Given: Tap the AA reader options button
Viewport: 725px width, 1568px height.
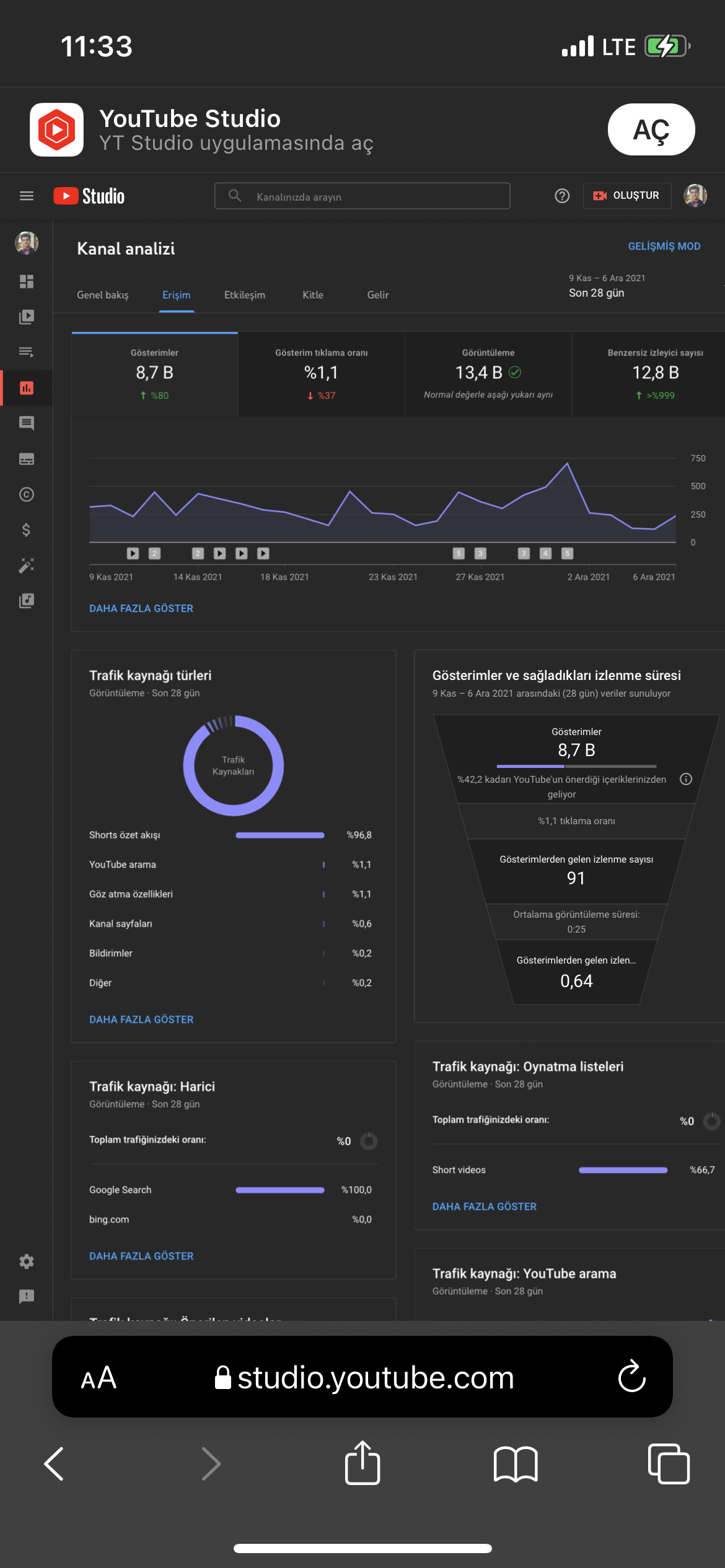Looking at the screenshot, I should tap(99, 1378).
